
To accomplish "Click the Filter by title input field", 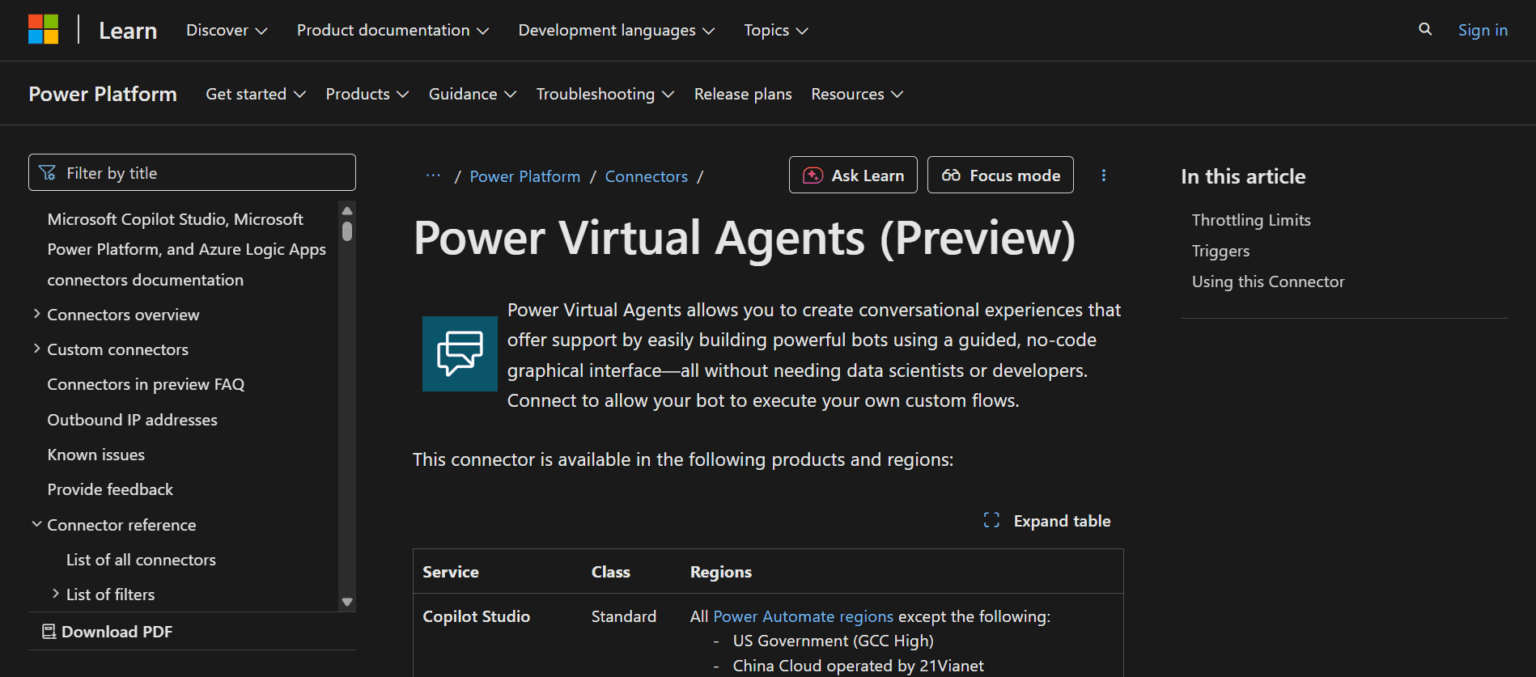I will pyautogui.click(x=191, y=172).
